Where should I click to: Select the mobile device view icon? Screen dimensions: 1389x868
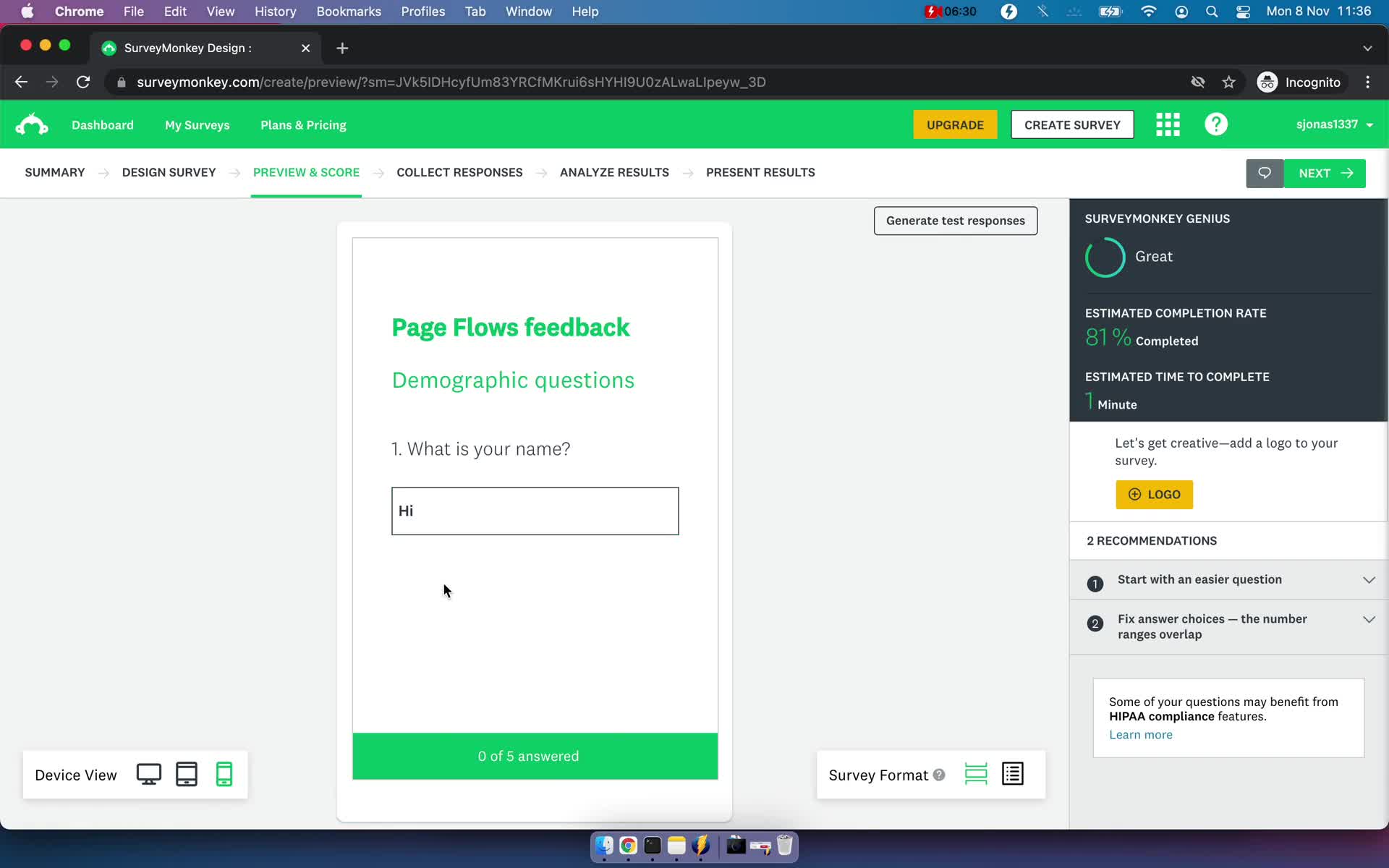223,775
